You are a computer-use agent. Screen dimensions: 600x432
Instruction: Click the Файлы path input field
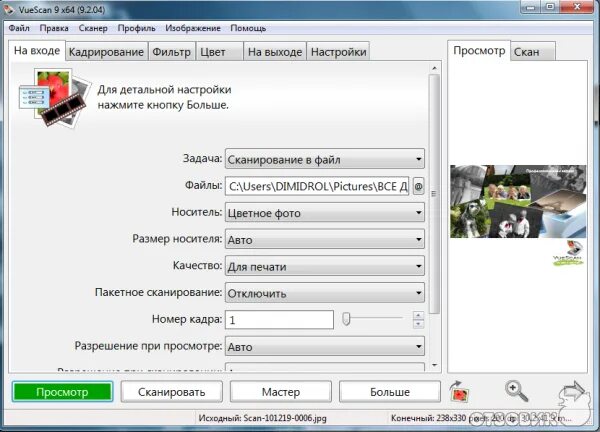[317, 186]
